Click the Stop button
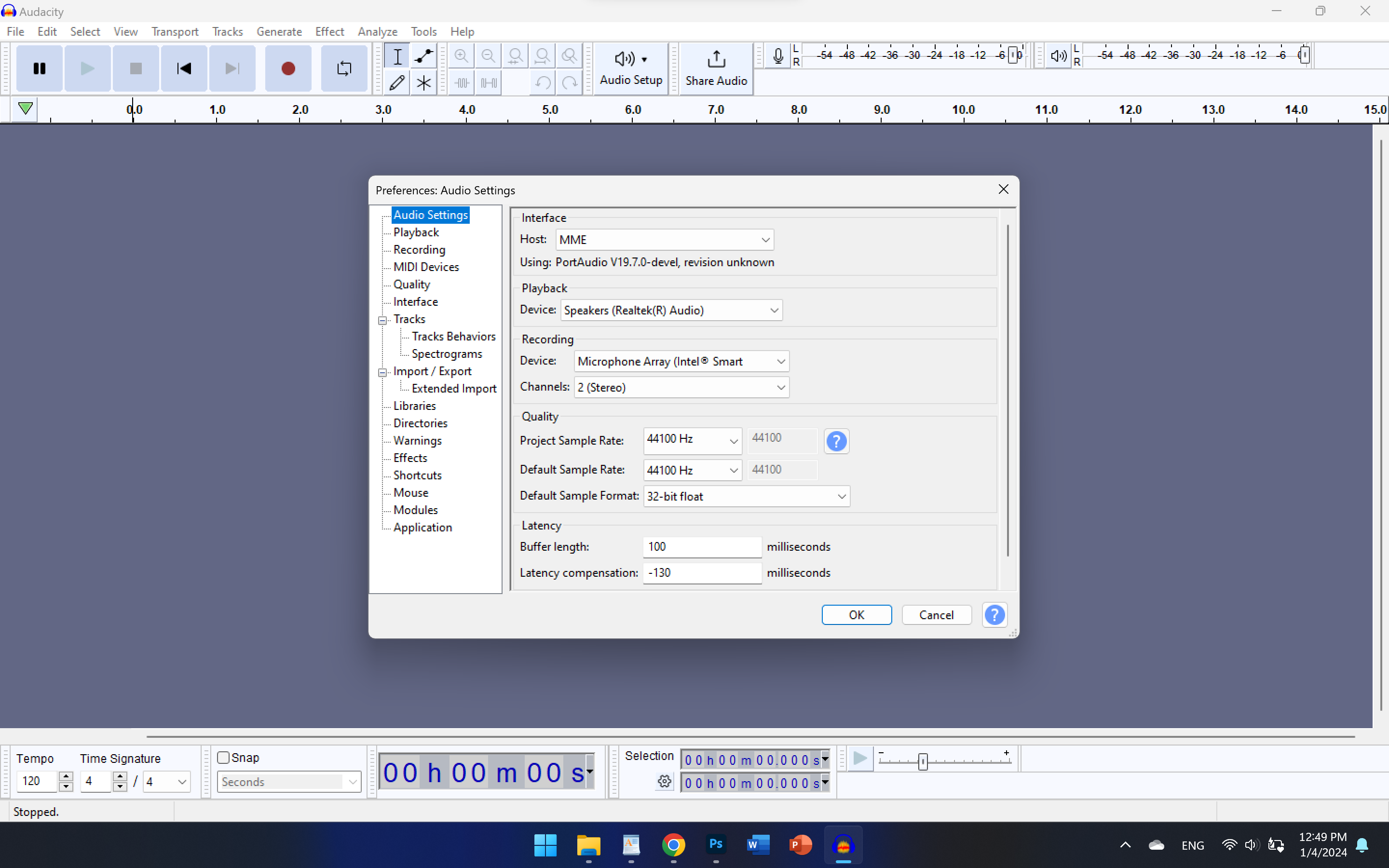 coord(136,68)
